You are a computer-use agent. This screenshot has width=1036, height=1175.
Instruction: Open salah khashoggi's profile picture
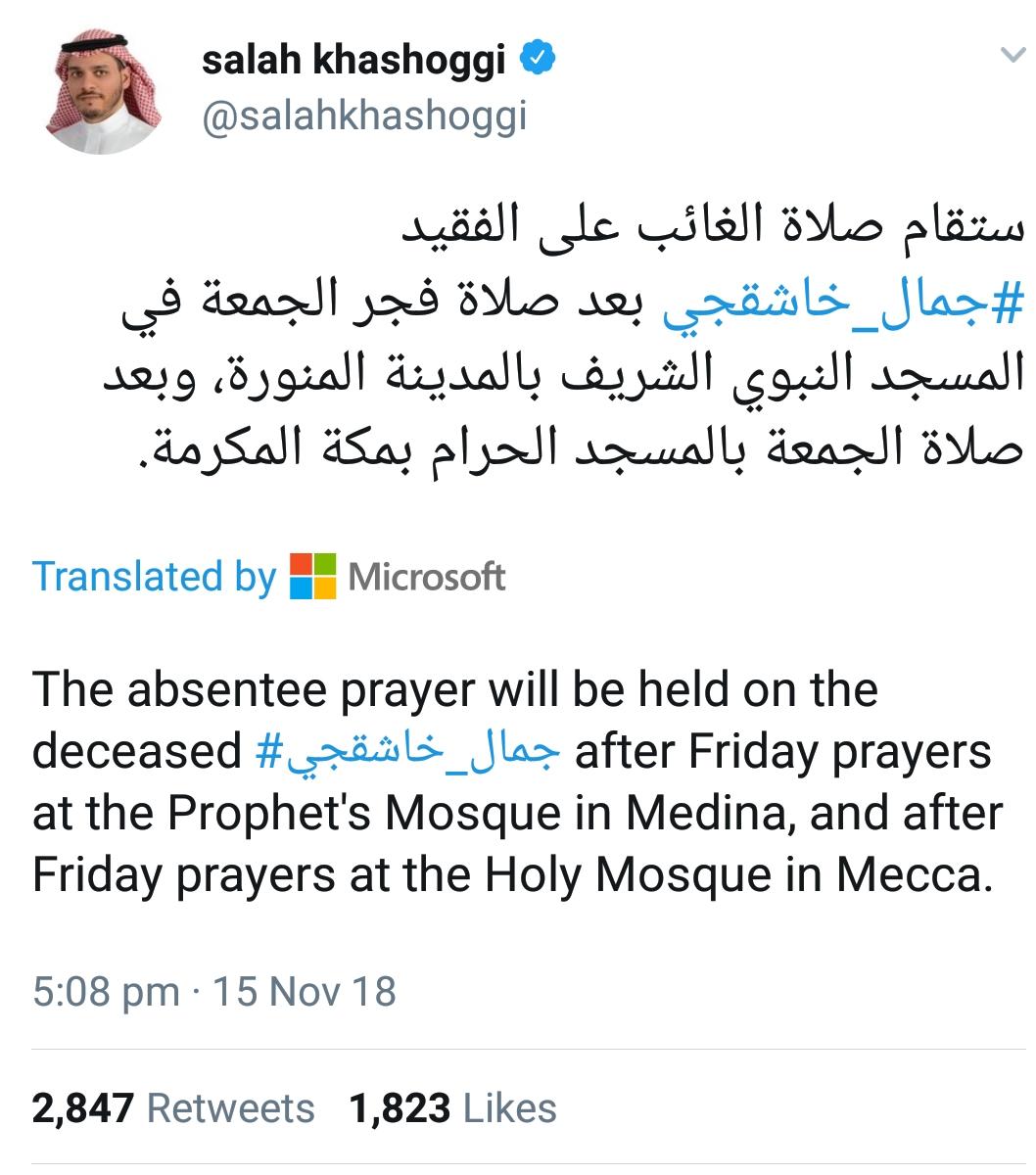tap(103, 91)
